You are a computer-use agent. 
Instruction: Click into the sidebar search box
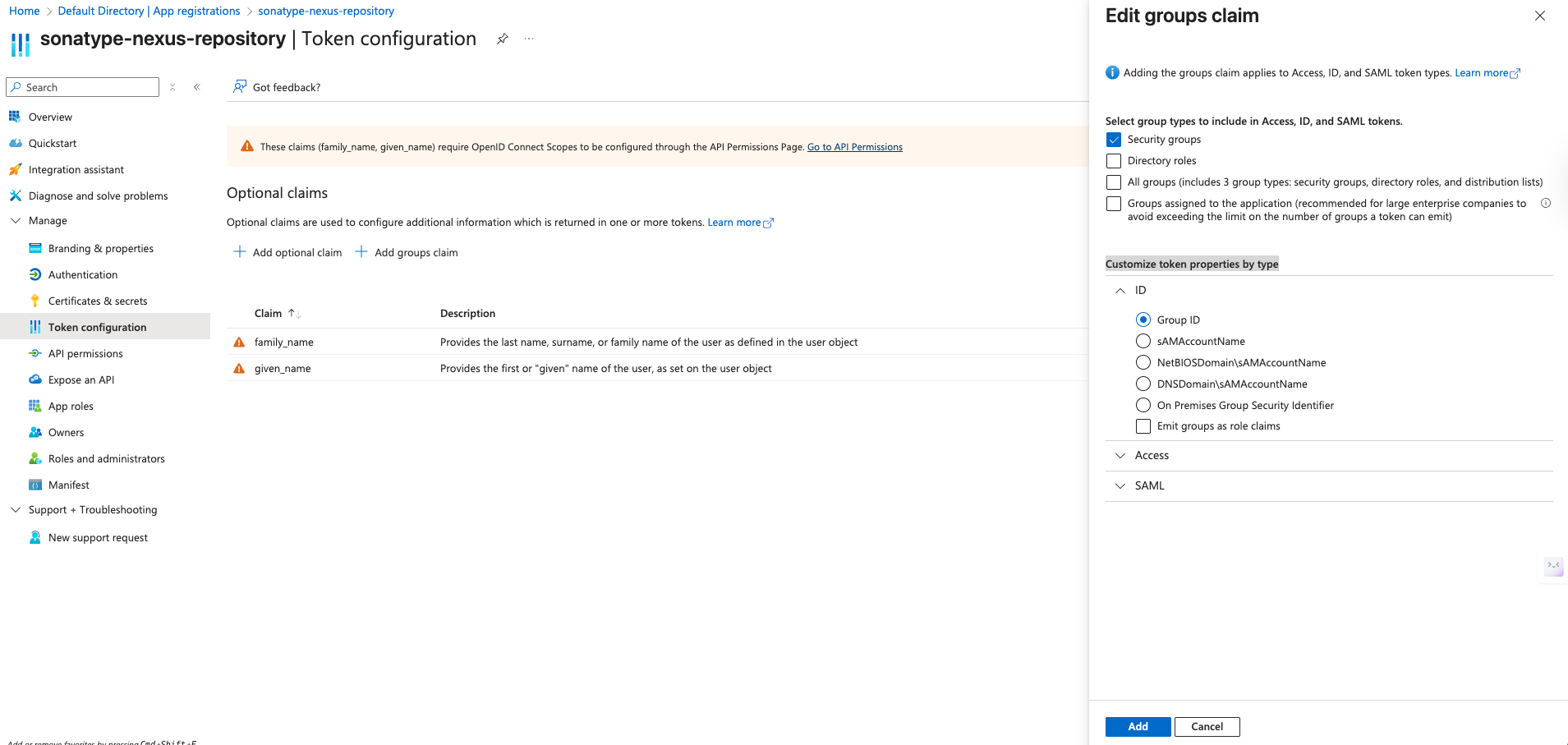coord(82,86)
